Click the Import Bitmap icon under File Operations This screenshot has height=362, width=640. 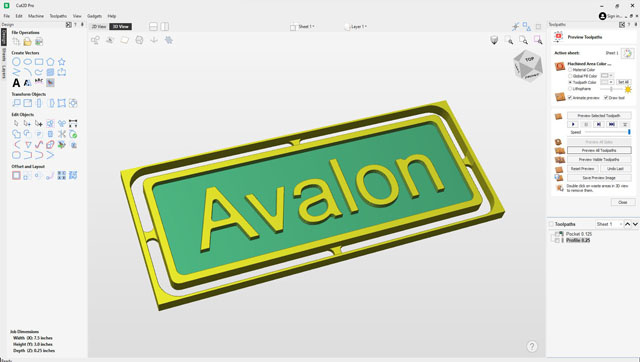pos(39,42)
